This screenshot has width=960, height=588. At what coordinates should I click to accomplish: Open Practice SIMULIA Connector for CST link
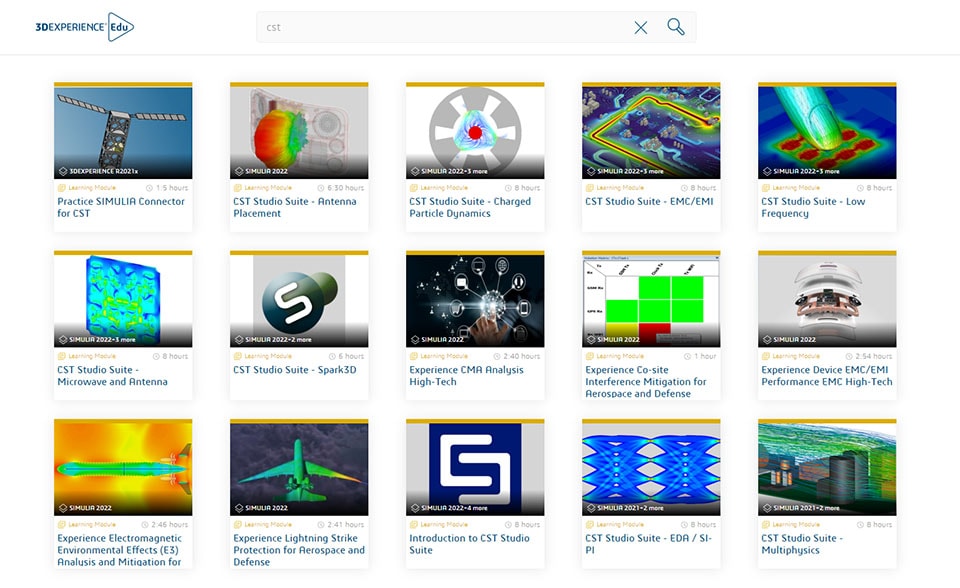tap(121, 207)
